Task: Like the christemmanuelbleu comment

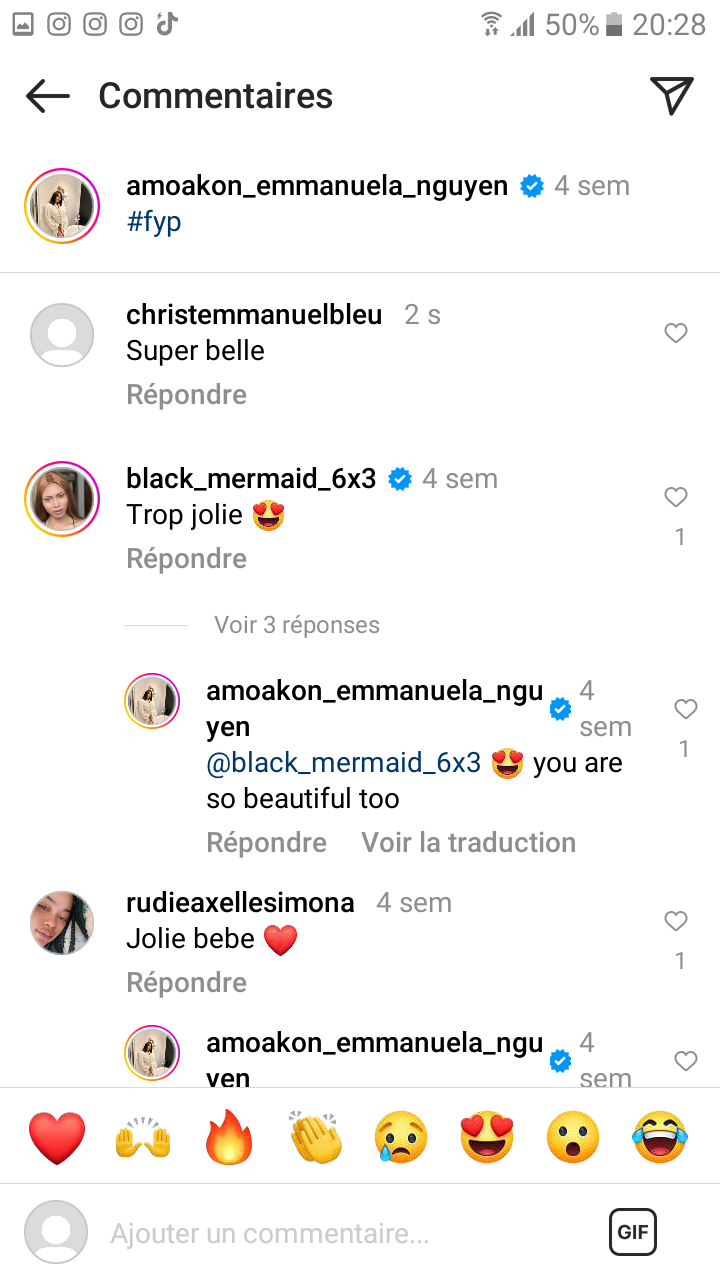Action: pos(676,333)
